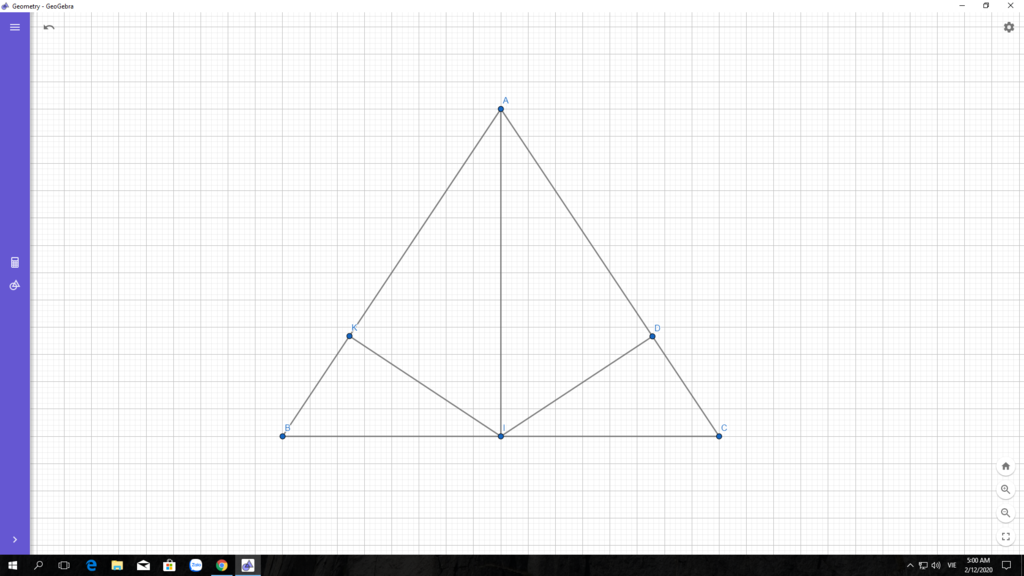
Task: Open Google Chrome from the taskbar
Action: pos(222,566)
